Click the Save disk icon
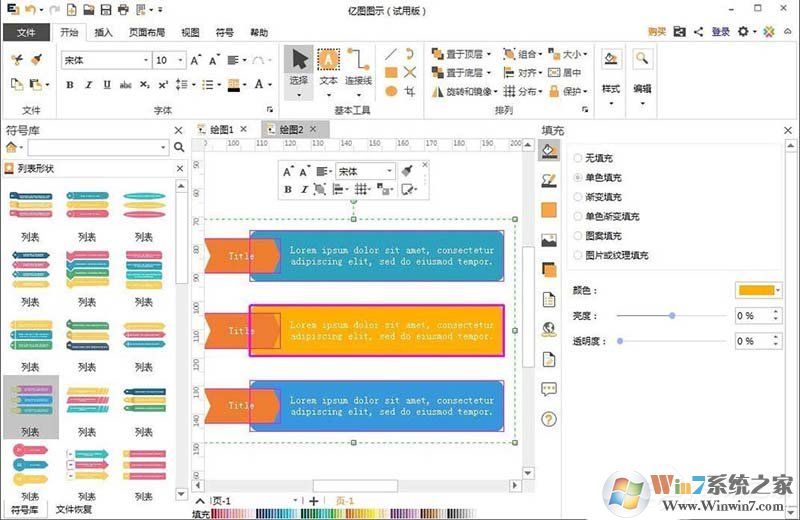The height and width of the screenshot is (520, 800). pyautogui.click(x=106, y=10)
